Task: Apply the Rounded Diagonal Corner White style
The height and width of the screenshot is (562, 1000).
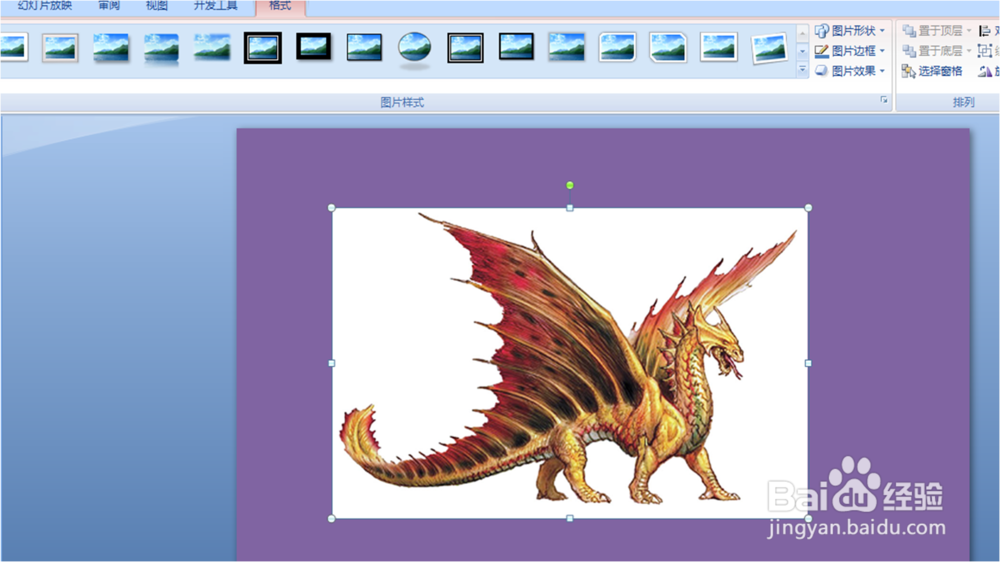Action: (617, 48)
